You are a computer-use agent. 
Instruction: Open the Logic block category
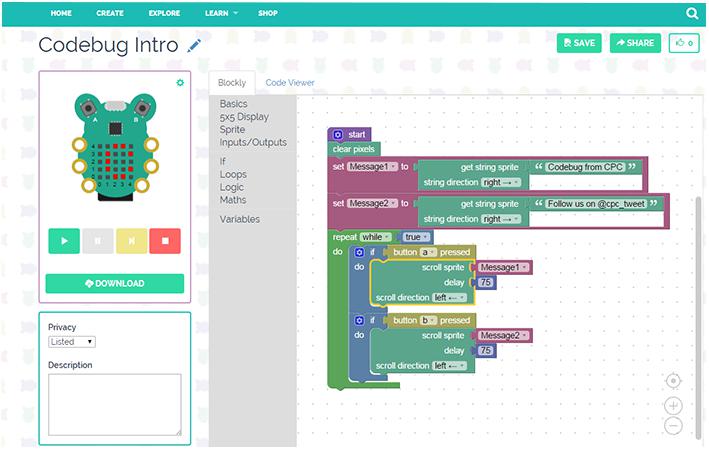(x=232, y=187)
